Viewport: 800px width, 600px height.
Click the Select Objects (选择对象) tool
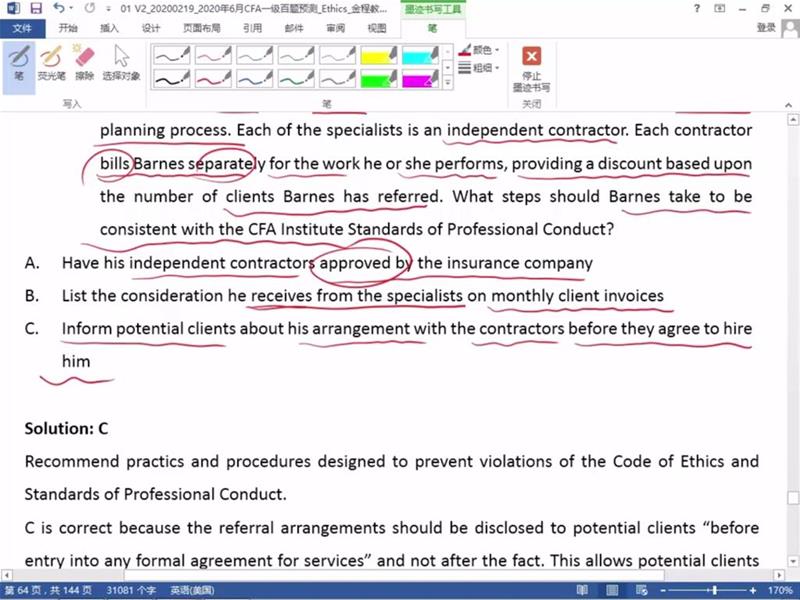[121, 62]
